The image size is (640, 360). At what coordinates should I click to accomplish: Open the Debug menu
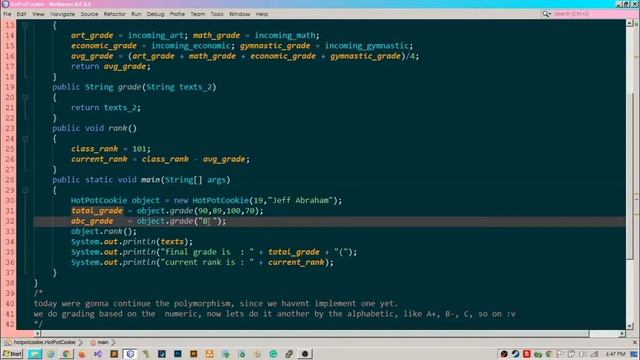tap(155, 14)
